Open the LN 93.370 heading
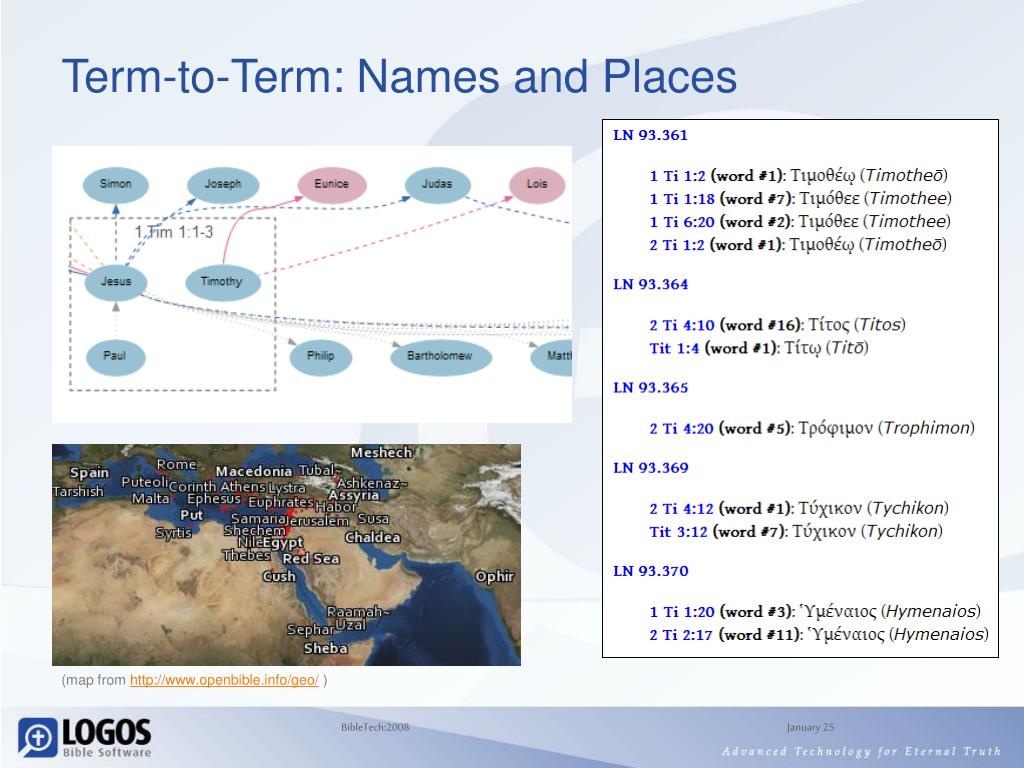This screenshot has height=768, width=1024. [x=650, y=571]
